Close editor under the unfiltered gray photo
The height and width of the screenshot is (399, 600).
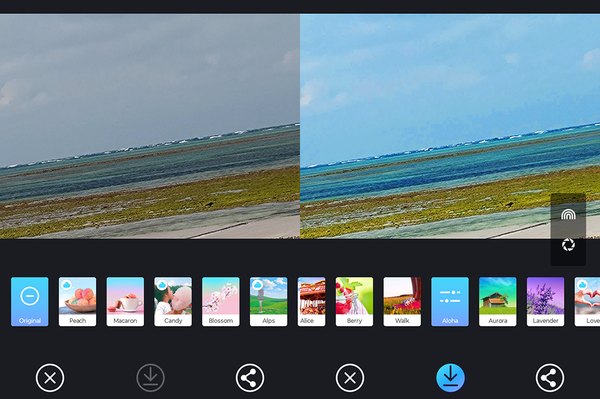pos(50,378)
